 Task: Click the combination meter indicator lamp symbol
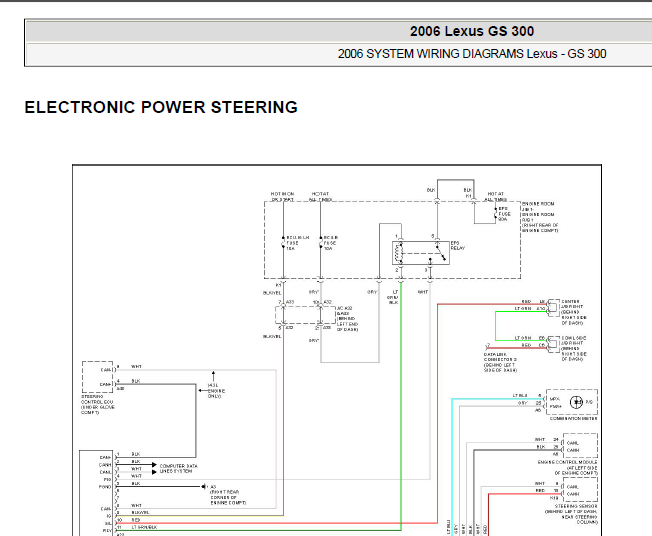pos(576,402)
